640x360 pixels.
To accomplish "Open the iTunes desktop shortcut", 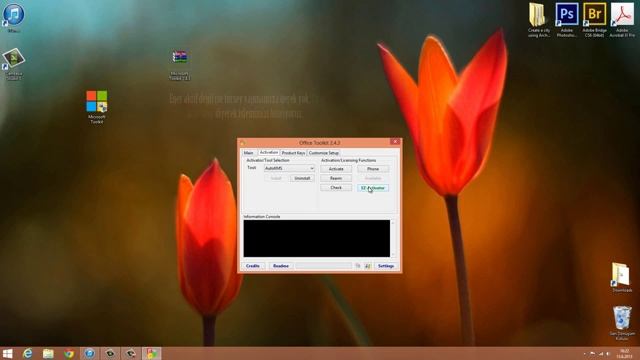I will click(13, 17).
